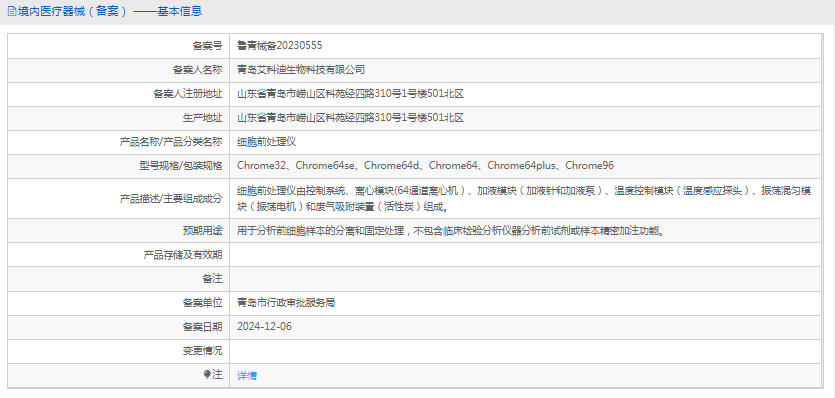The image size is (835, 398).
Task: Click the date 2024-12-06
Action: 265,327
